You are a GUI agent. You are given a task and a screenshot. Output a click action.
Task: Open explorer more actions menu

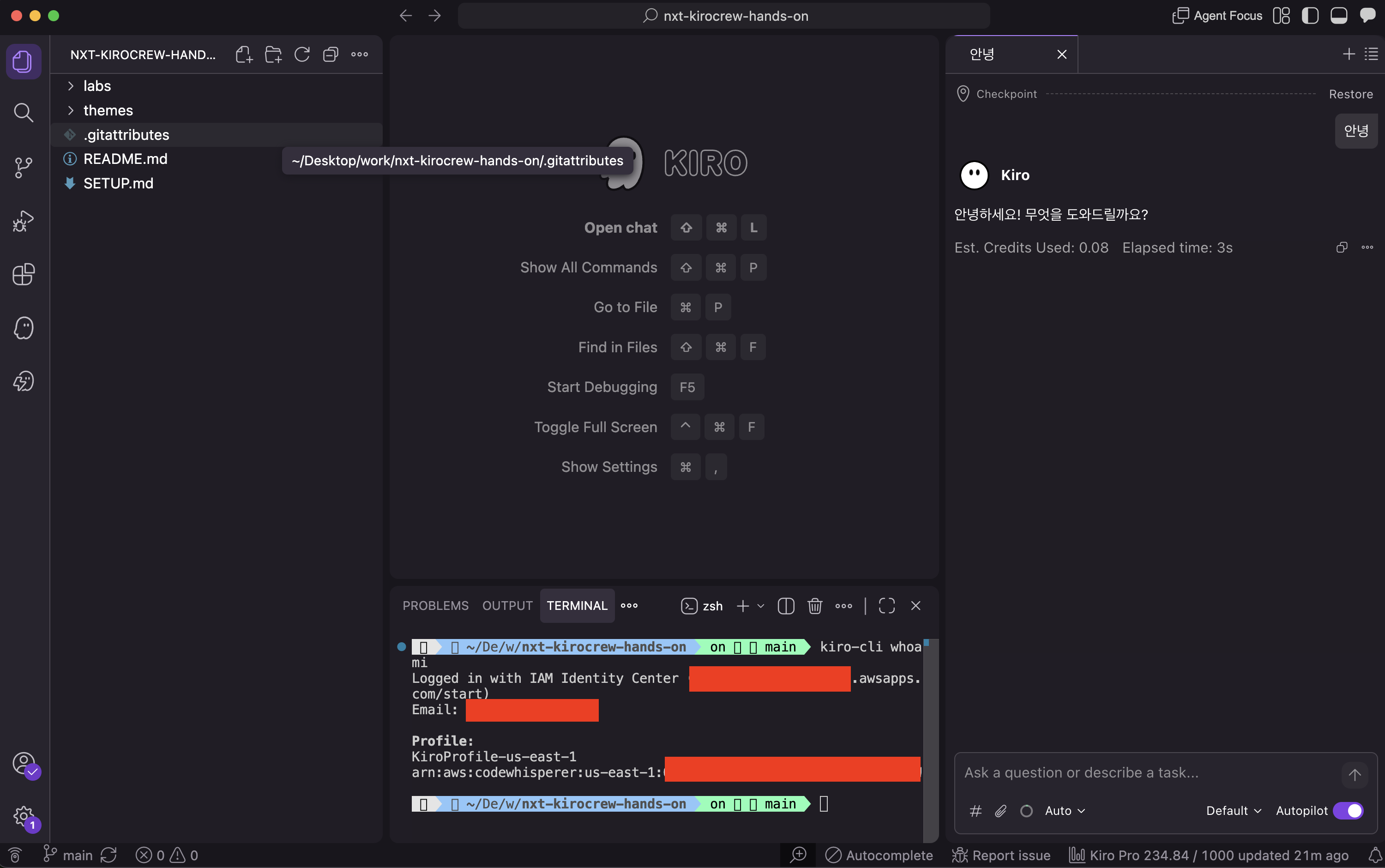tap(360, 54)
